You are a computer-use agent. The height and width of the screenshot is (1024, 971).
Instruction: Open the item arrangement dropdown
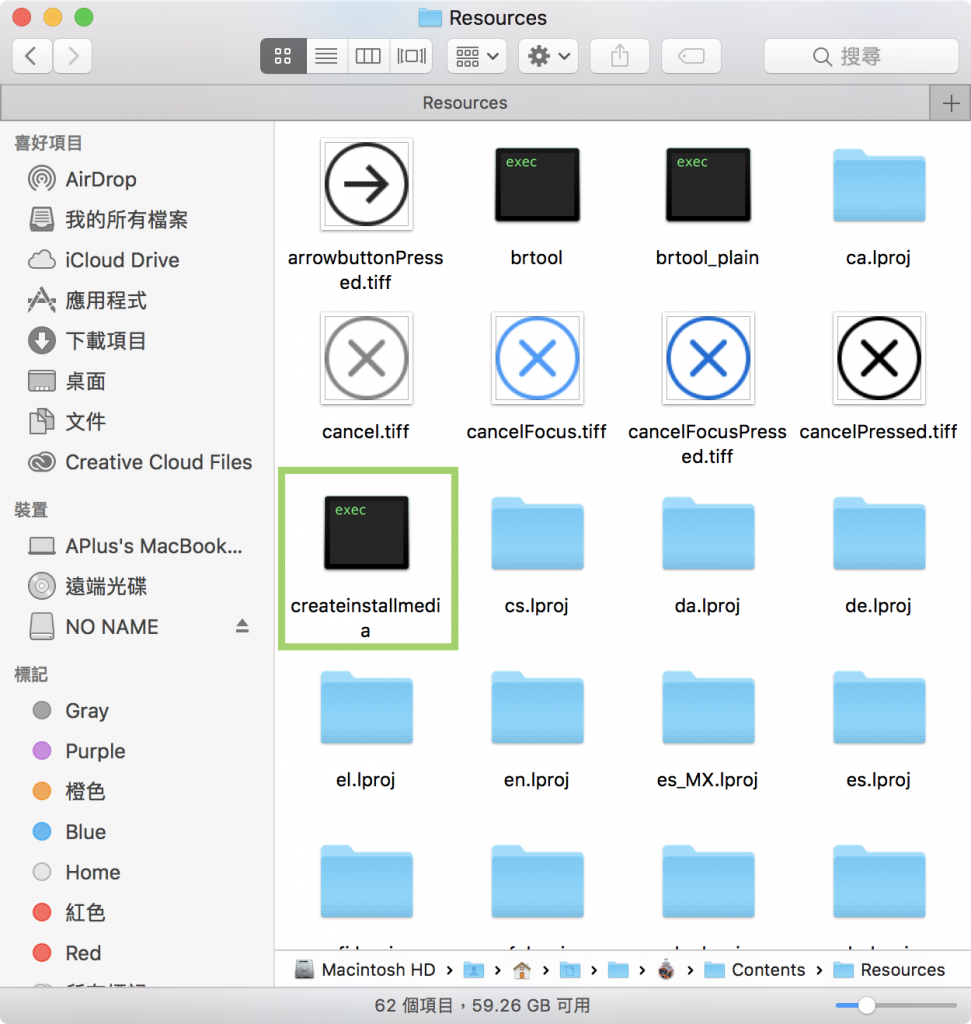click(x=477, y=56)
